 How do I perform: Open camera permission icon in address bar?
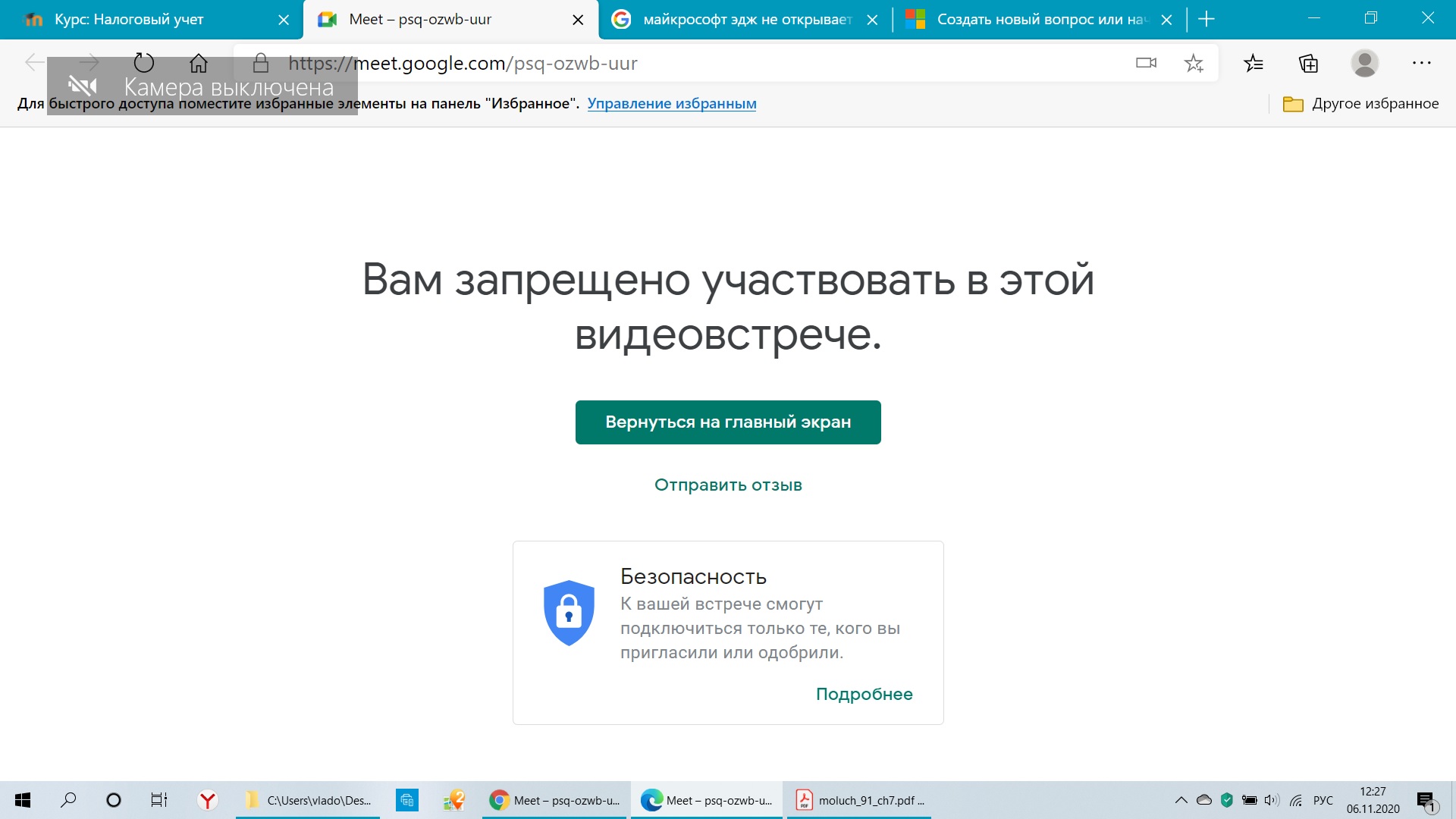point(1146,63)
